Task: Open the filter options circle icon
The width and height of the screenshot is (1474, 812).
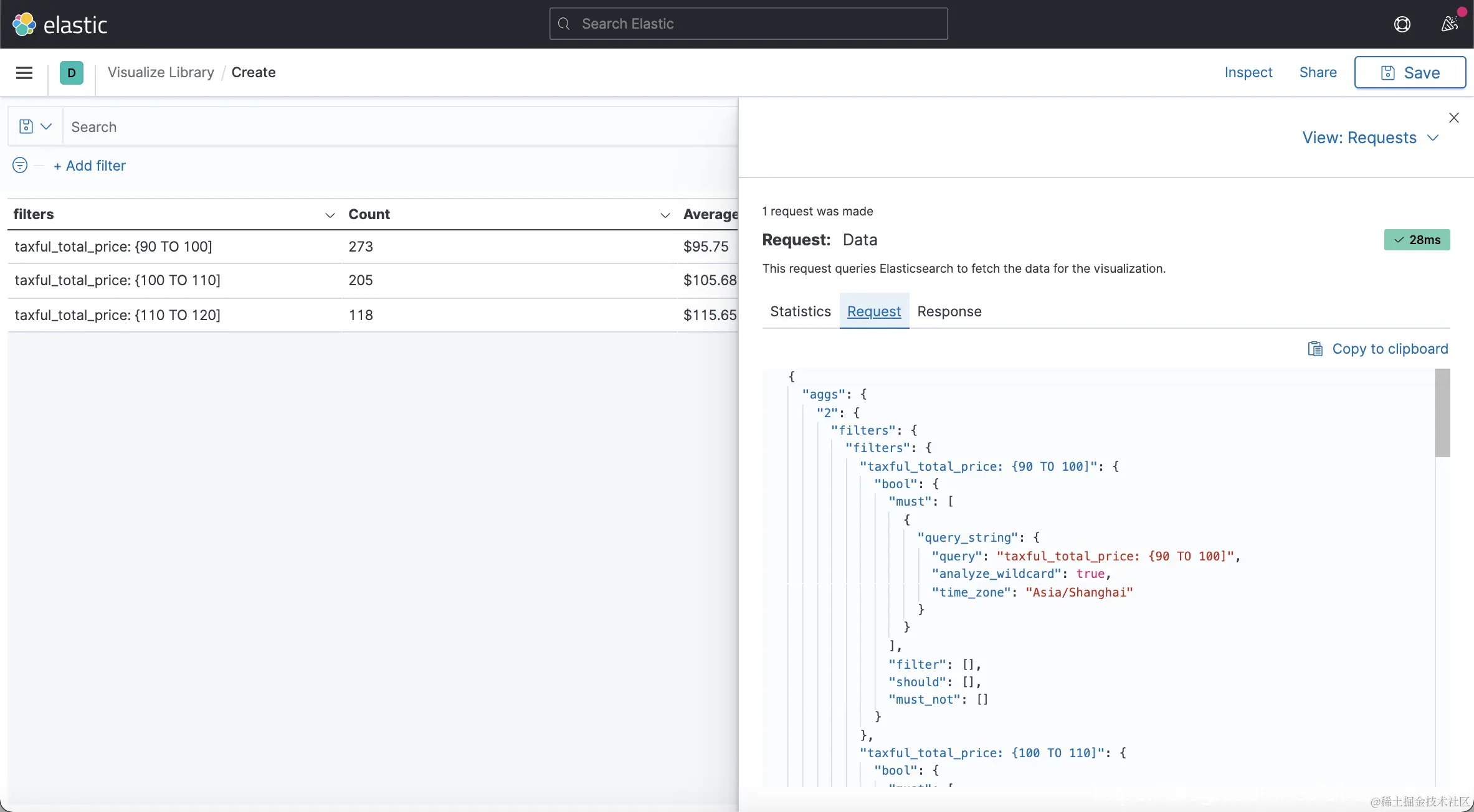Action: pos(20,165)
